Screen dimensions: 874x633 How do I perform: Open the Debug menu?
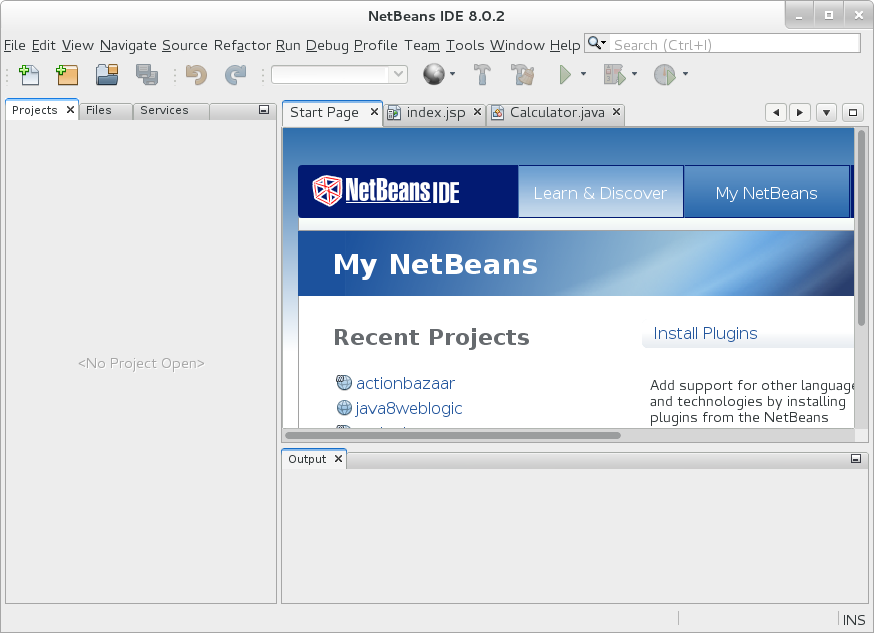[327, 45]
